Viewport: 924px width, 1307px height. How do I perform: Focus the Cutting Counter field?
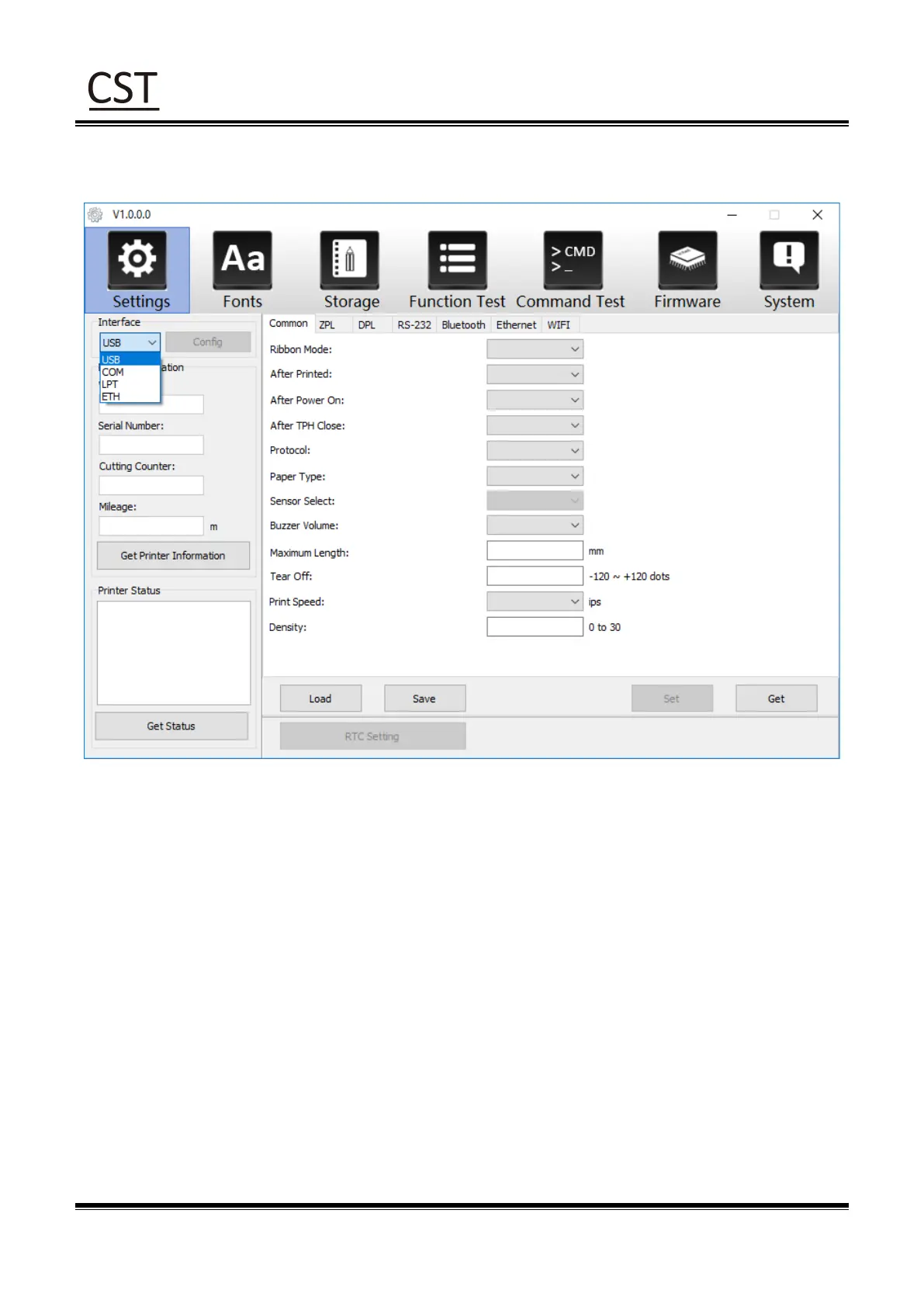(151, 485)
